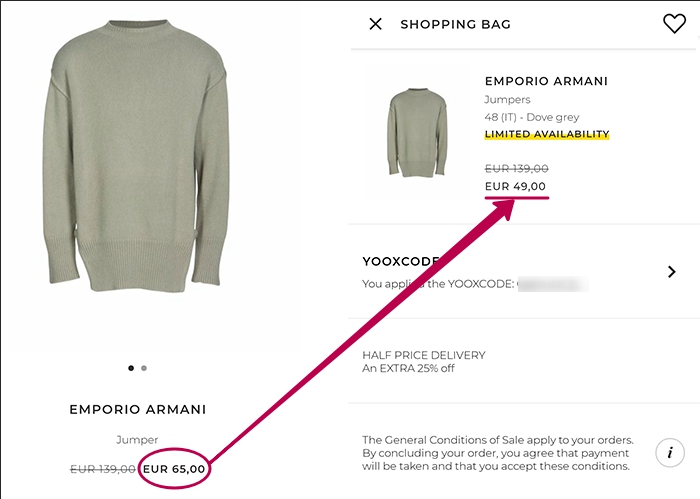Viewport: 700px width, 499px height.
Task: Select the 48 (IT) - Dove grey details
Action: click(532, 117)
